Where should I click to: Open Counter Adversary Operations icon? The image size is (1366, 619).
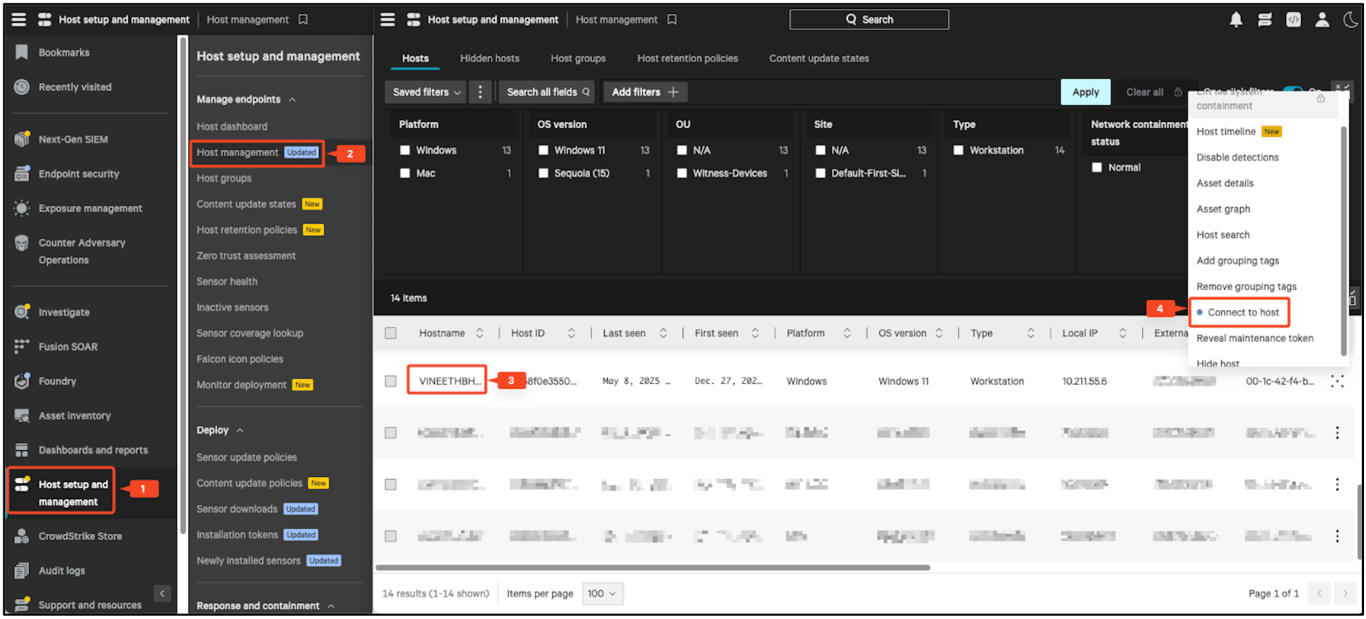(x=22, y=243)
